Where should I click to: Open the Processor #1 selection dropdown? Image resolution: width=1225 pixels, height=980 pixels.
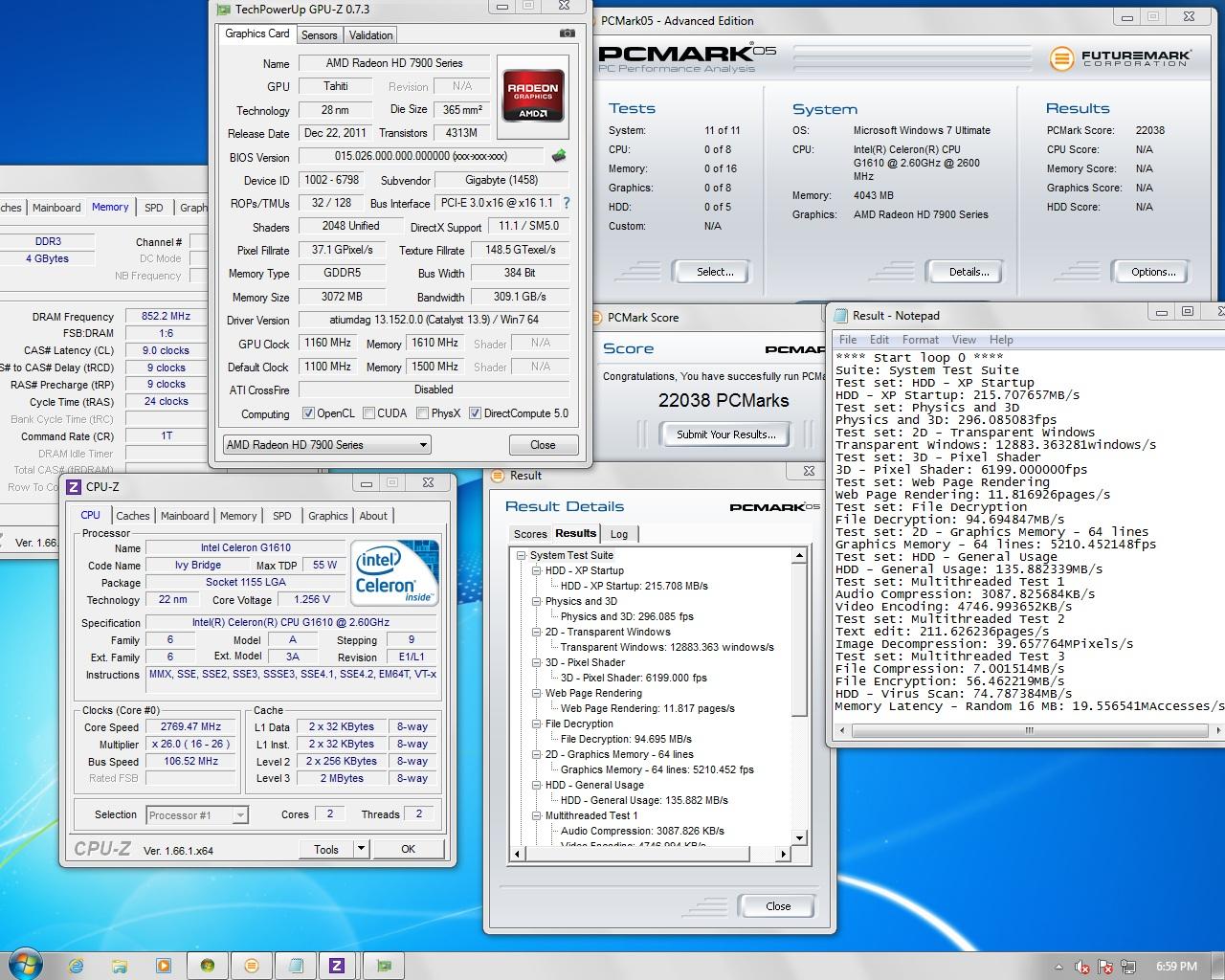[x=197, y=815]
